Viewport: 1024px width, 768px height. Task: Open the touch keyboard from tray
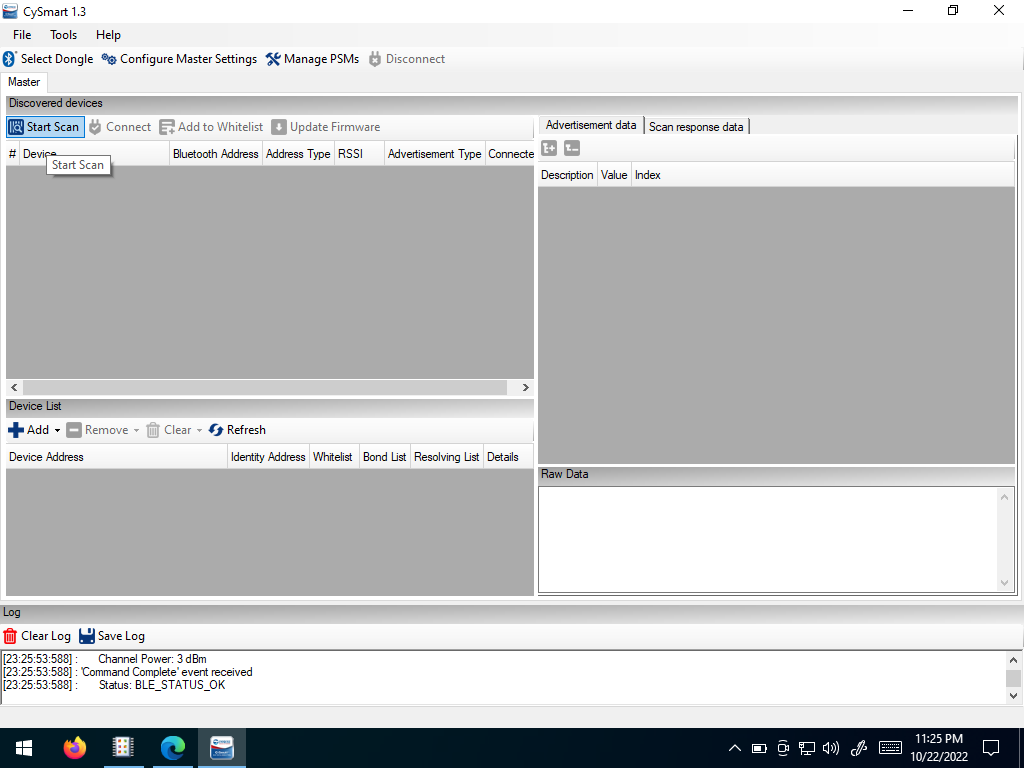point(890,748)
